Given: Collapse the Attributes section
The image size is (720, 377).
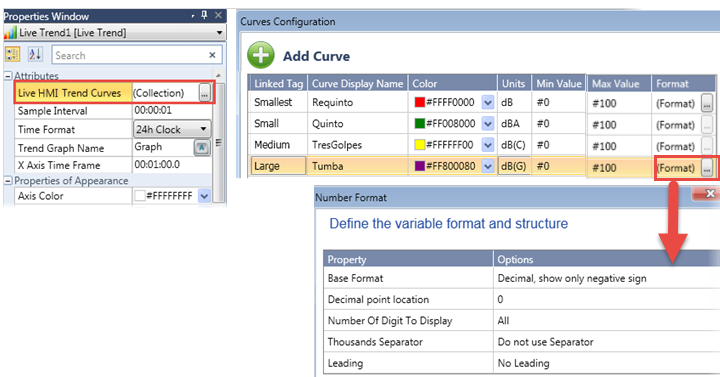Looking at the screenshot, I should pyautogui.click(x=8, y=76).
